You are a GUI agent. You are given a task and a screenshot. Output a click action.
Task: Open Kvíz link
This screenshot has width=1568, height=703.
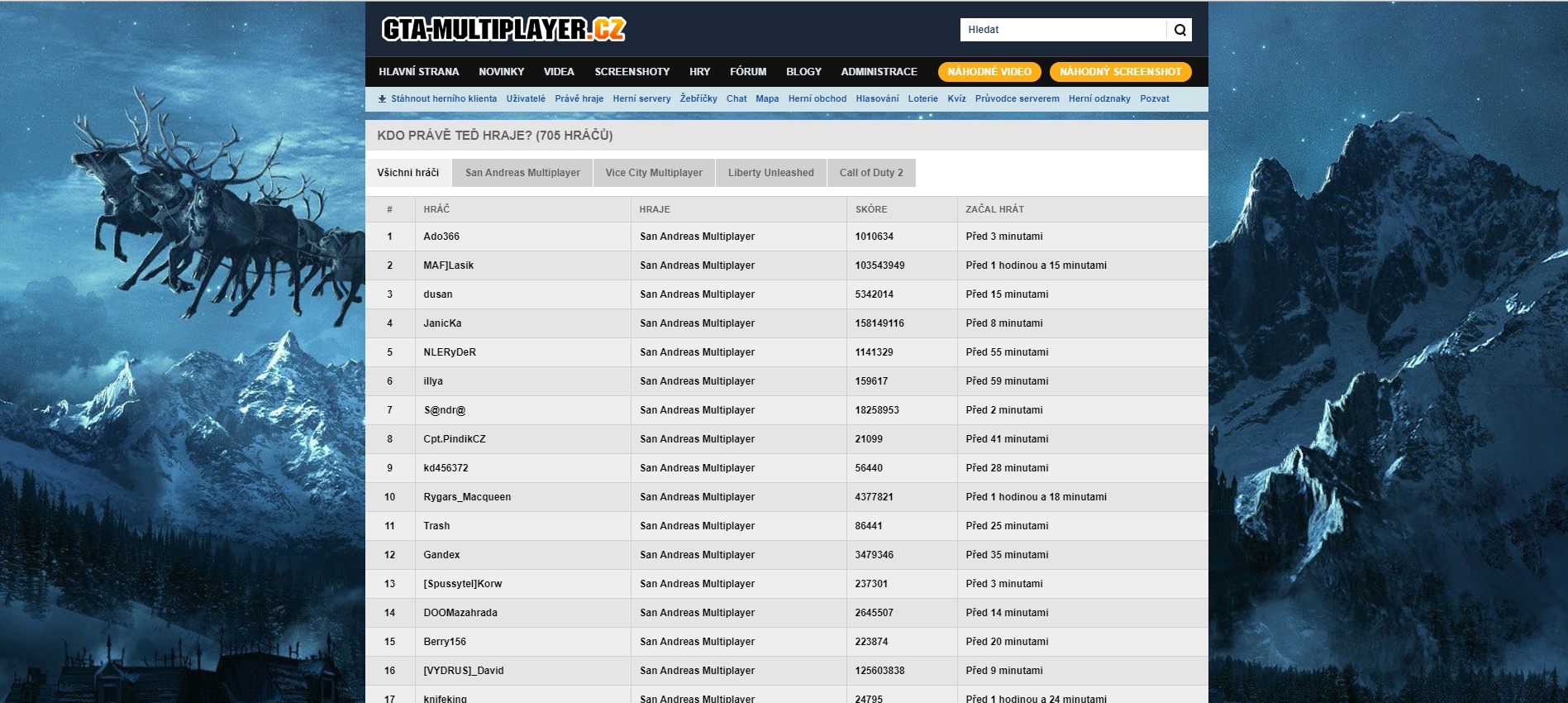[x=956, y=98]
